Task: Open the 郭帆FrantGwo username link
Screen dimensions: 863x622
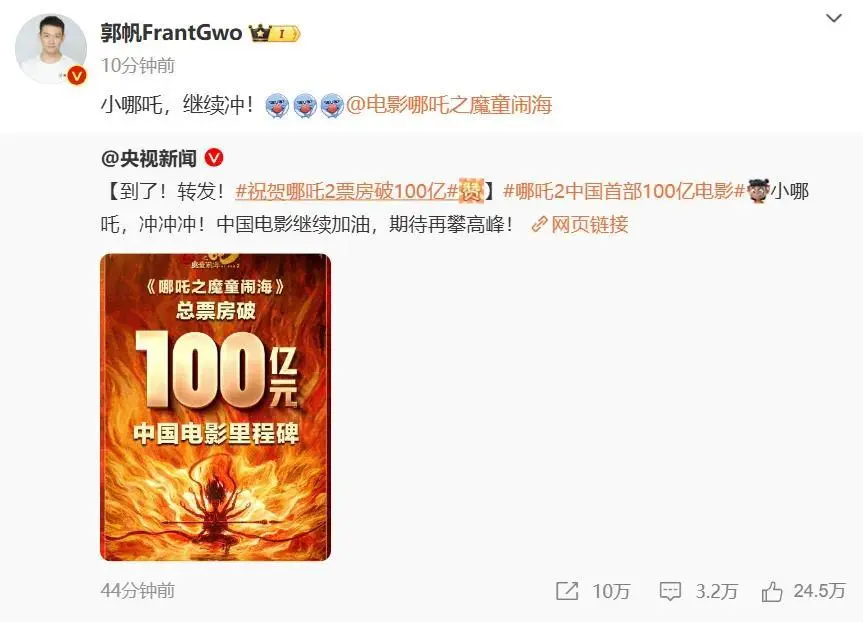Action: point(171,33)
